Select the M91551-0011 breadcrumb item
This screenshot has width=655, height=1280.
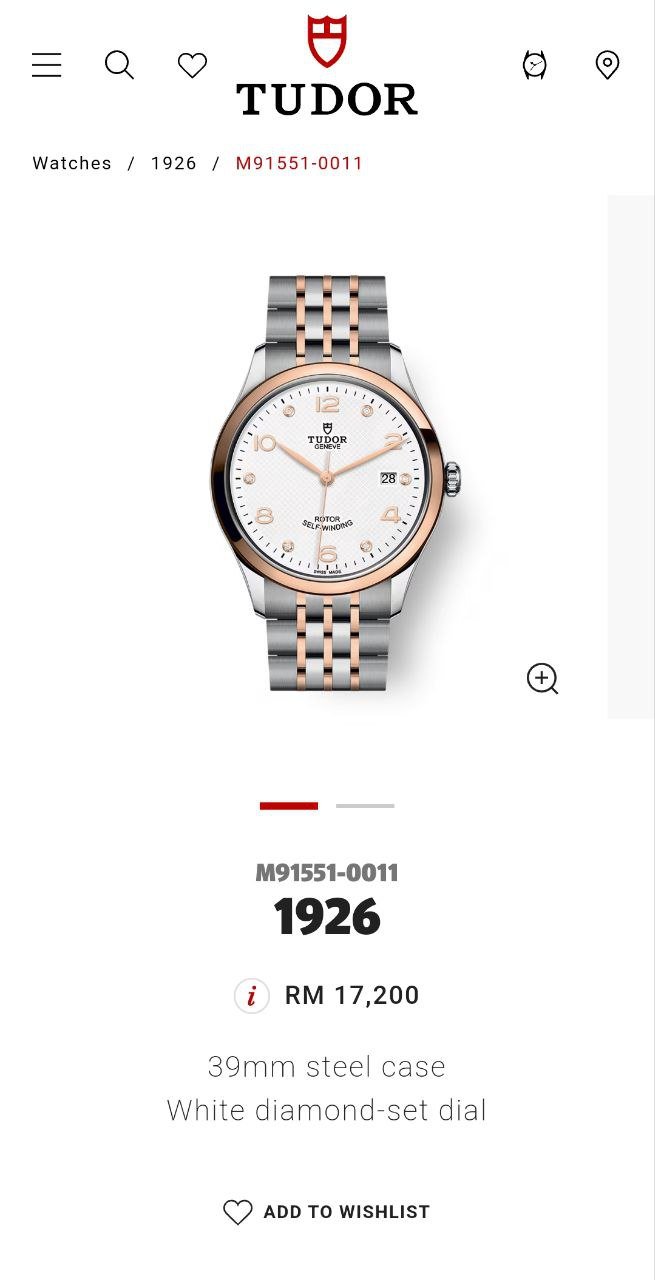pos(299,163)
